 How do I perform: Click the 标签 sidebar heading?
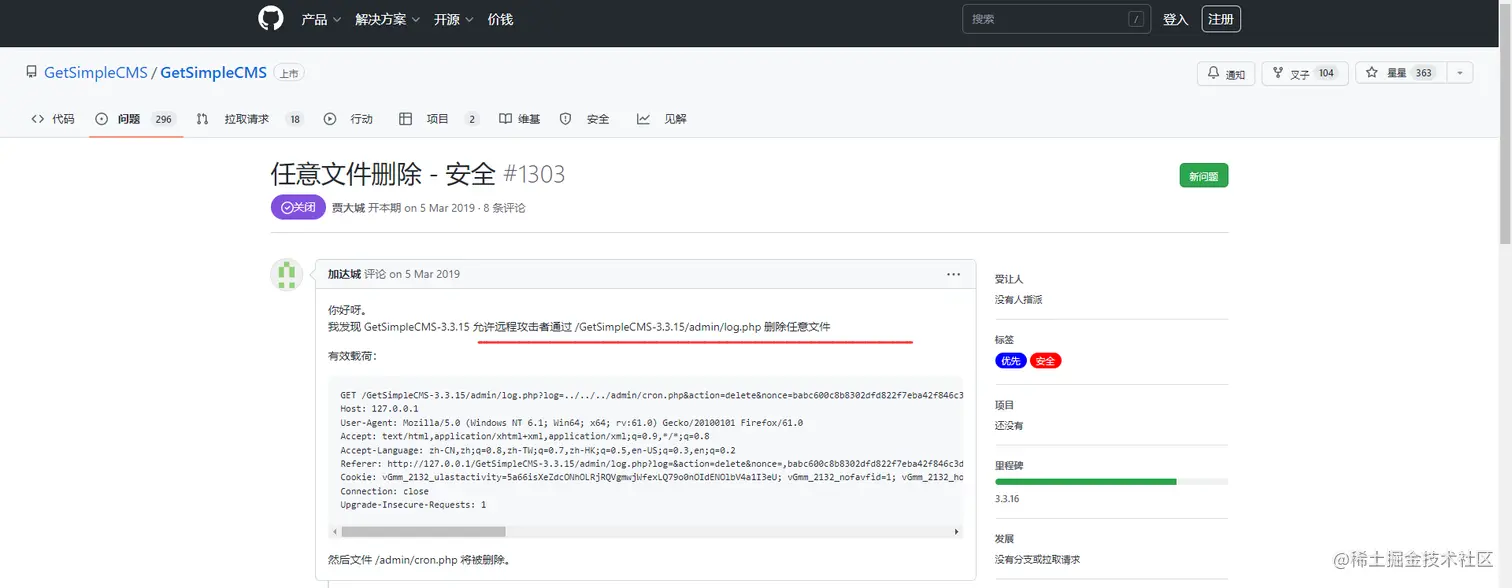pyautogui.click(x=1005, y=339)
